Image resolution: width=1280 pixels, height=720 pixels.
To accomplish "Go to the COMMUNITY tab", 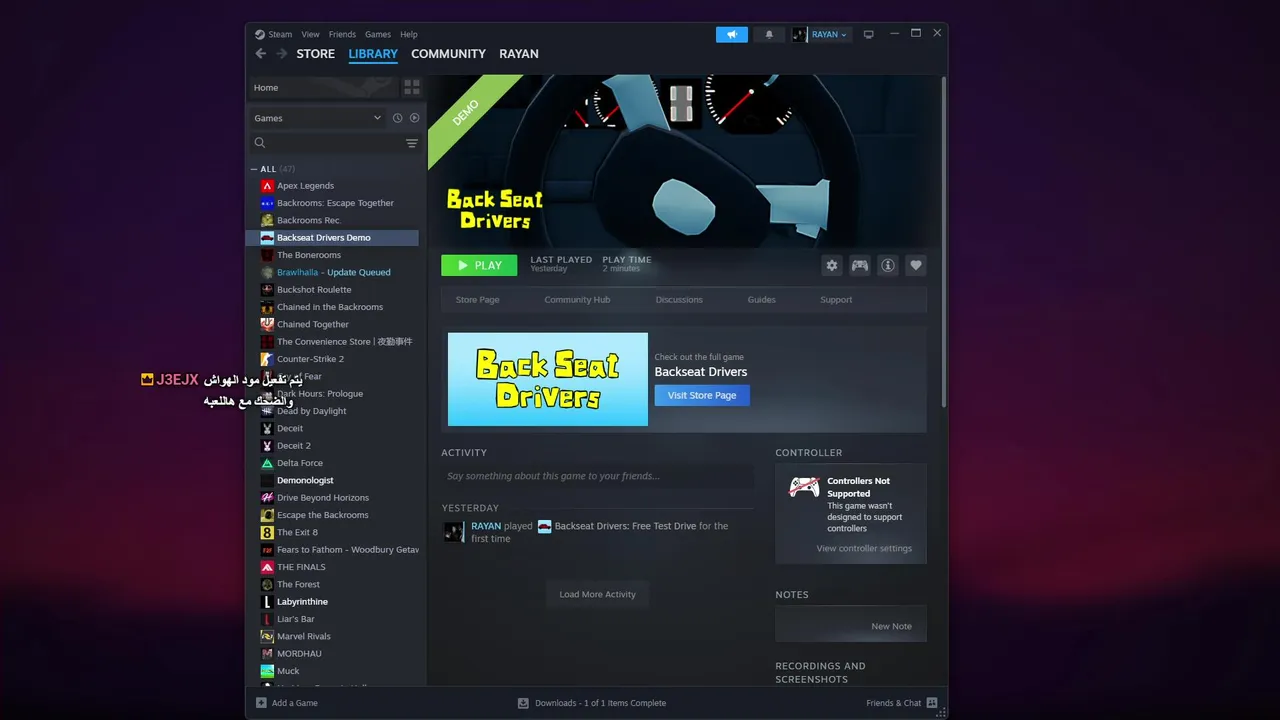I will pos(448,54).
